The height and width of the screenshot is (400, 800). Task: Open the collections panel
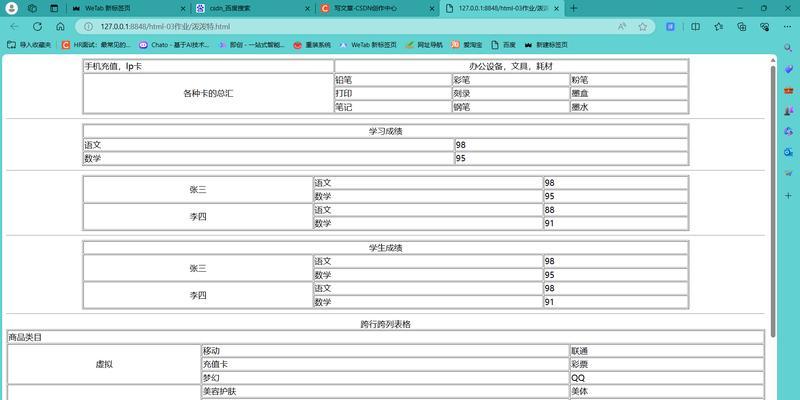click(742, 27)
